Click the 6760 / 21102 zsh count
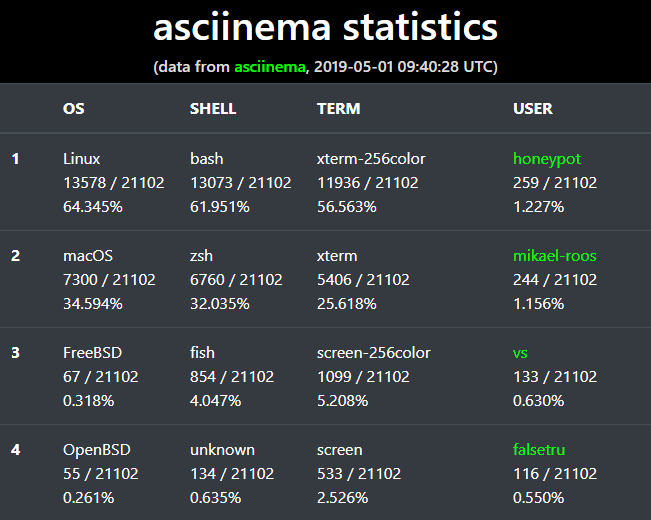651x520 pixels. 236,280
